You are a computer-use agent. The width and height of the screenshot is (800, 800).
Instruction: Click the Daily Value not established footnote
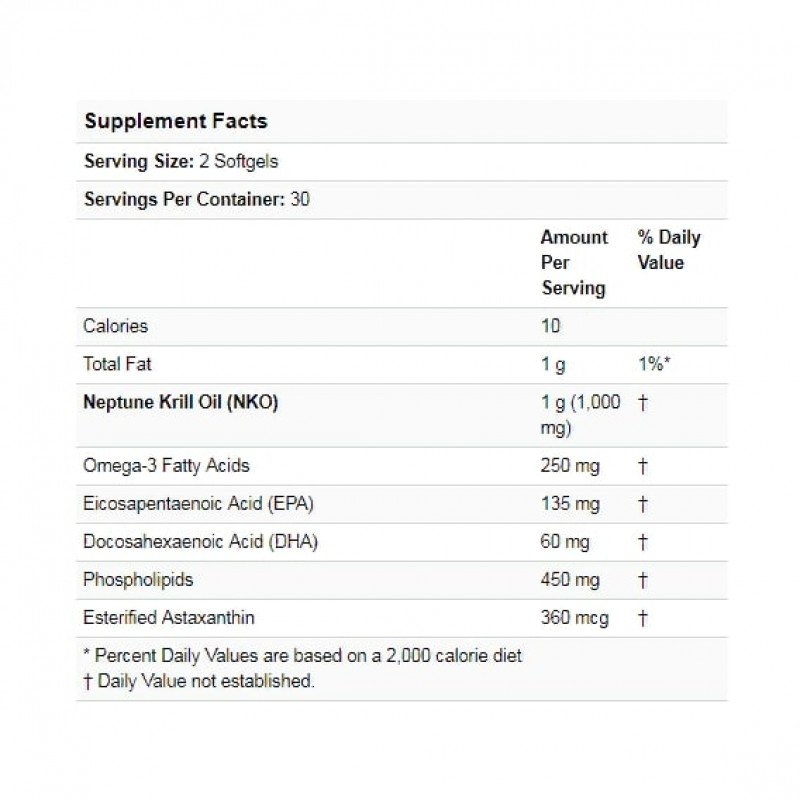pyautogui.click(x=200, y=681)
